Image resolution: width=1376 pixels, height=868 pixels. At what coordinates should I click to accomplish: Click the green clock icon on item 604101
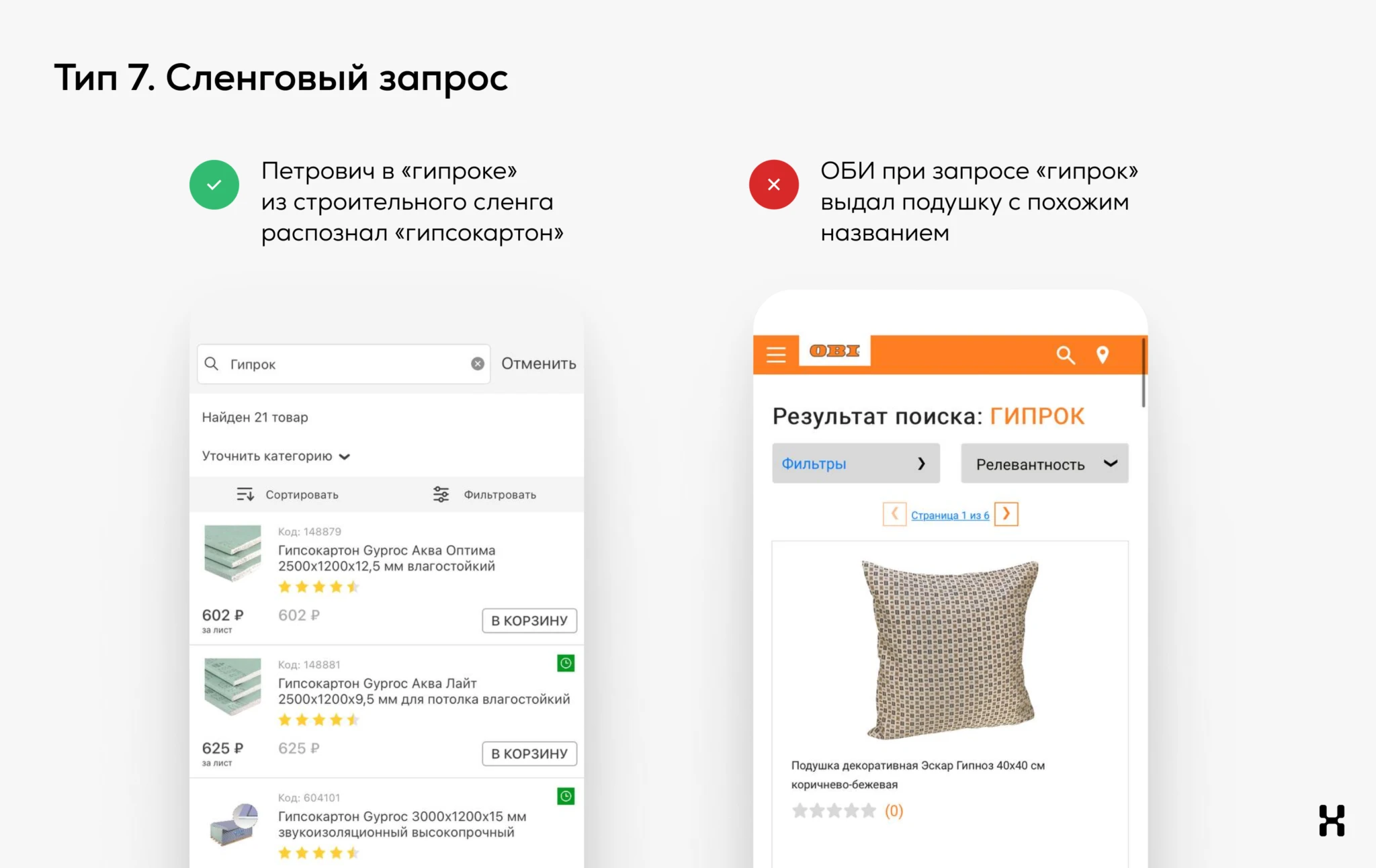pos(566,796)
